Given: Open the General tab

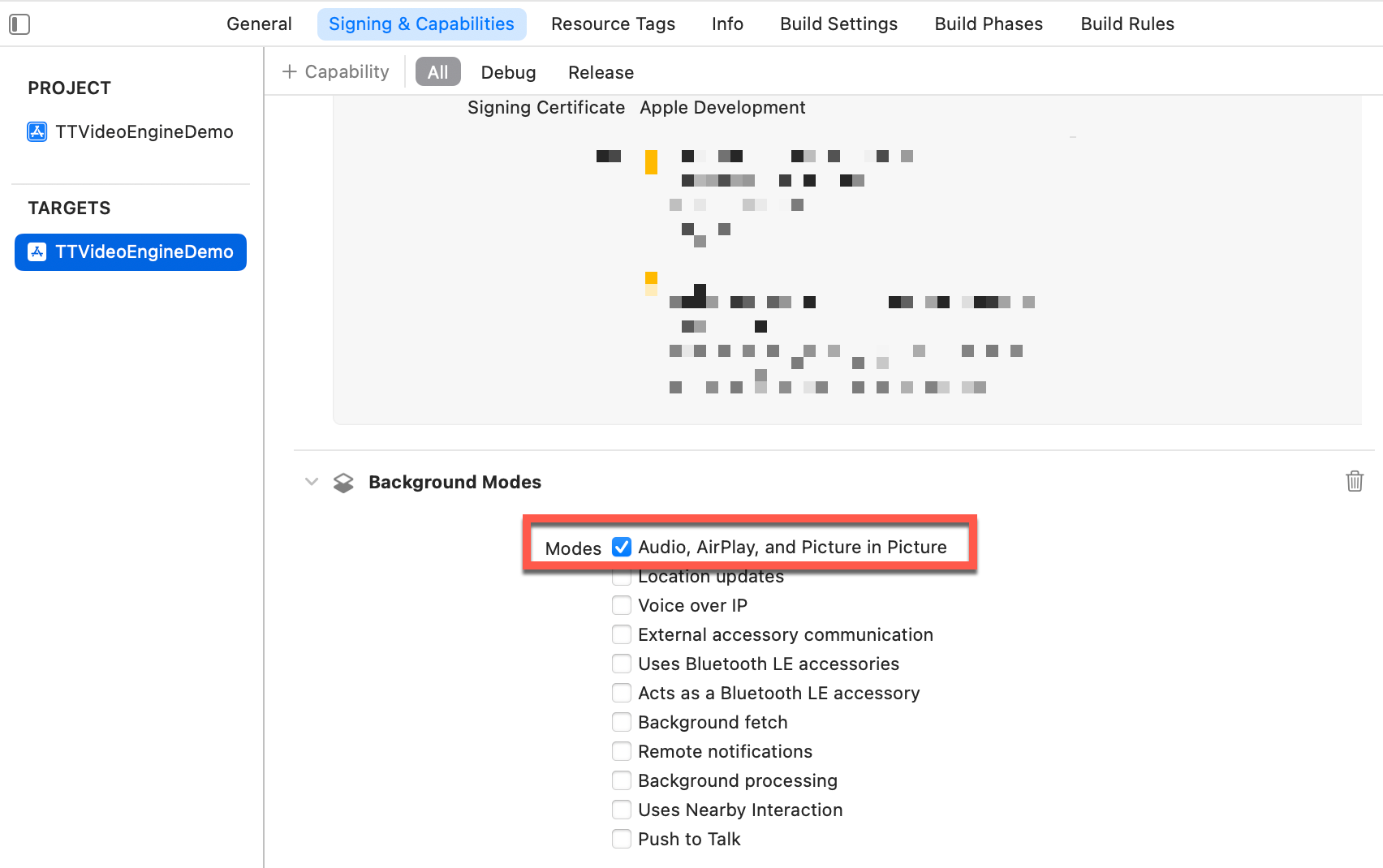Looking at the screenshot, I should [259, 24].
